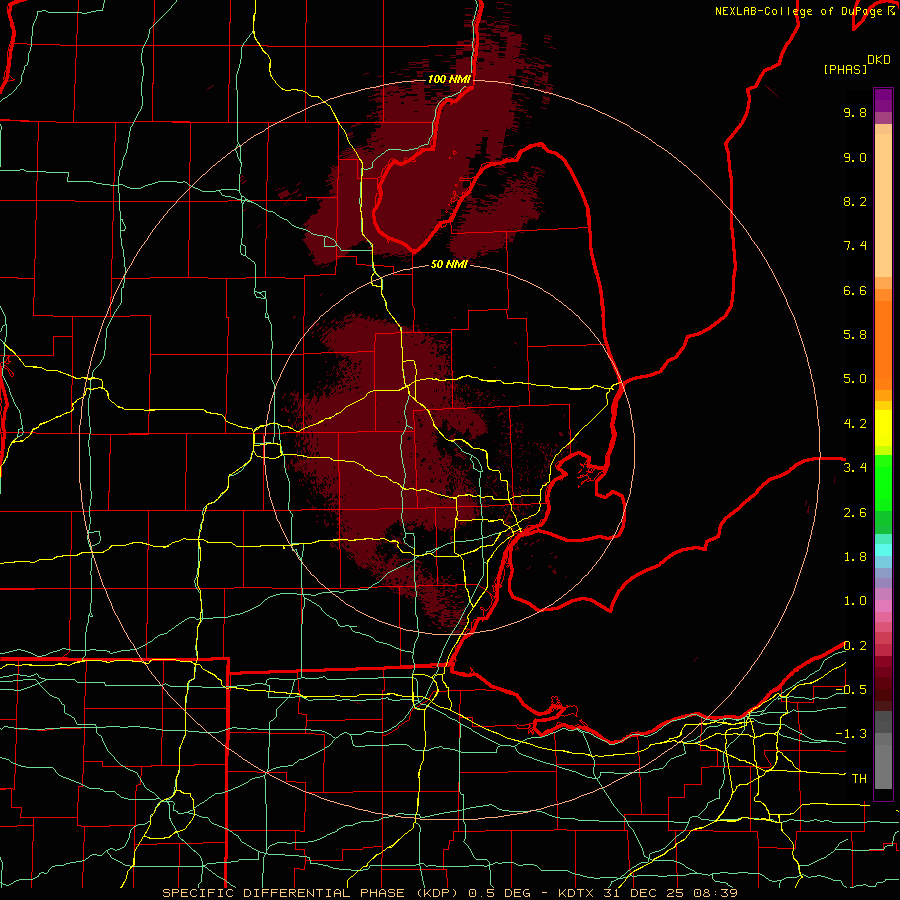Select the 1.8 scale value
Image resolution: width=900 pixels, height=900 pixels.
pos(855,557)
